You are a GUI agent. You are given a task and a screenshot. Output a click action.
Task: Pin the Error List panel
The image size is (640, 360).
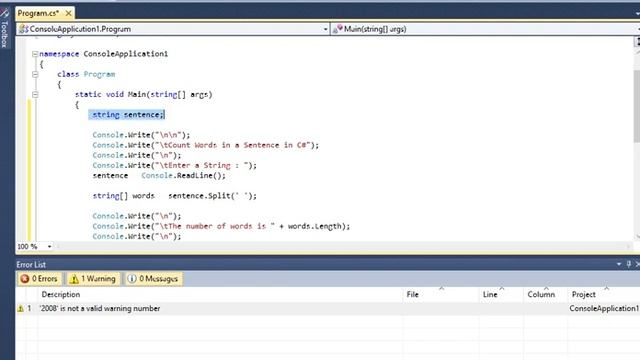pyautogui.click(x=629, y=264)
